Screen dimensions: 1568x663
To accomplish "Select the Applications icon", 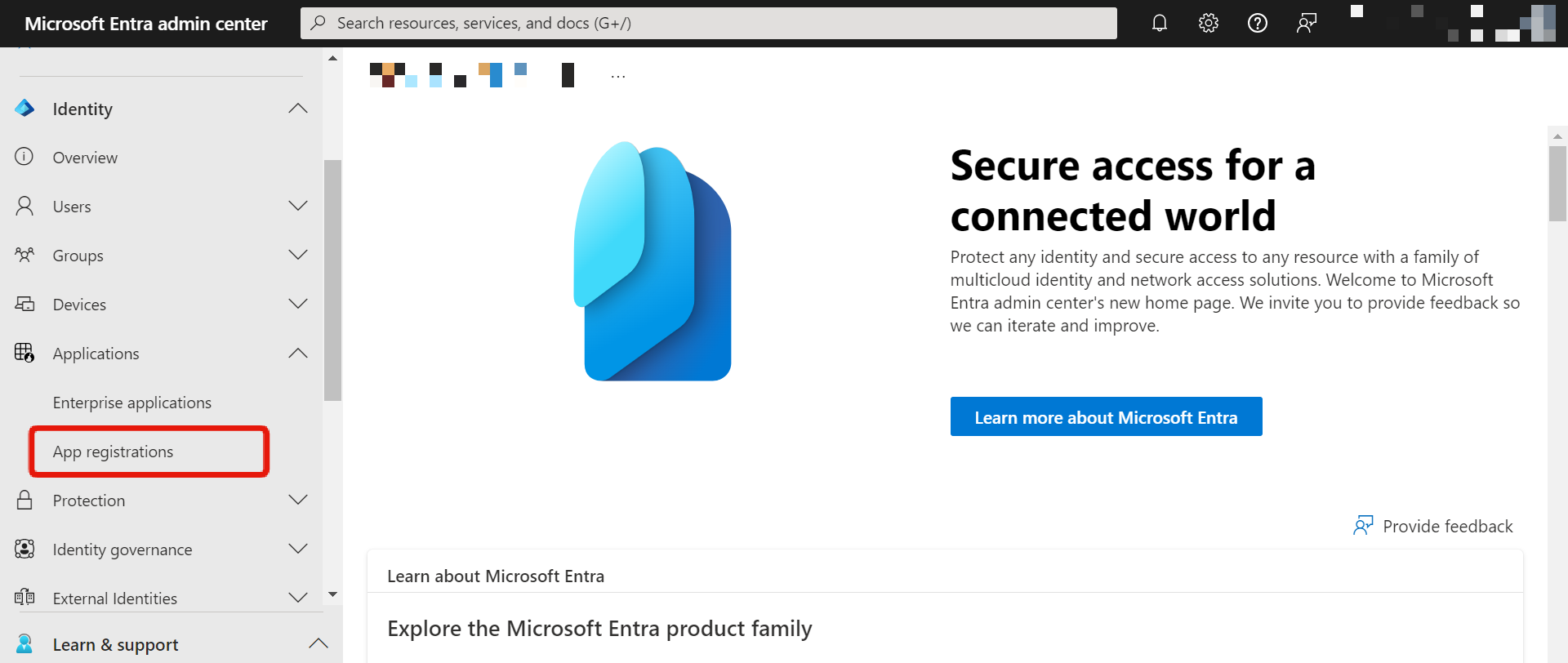I will [x=24, y=353].
